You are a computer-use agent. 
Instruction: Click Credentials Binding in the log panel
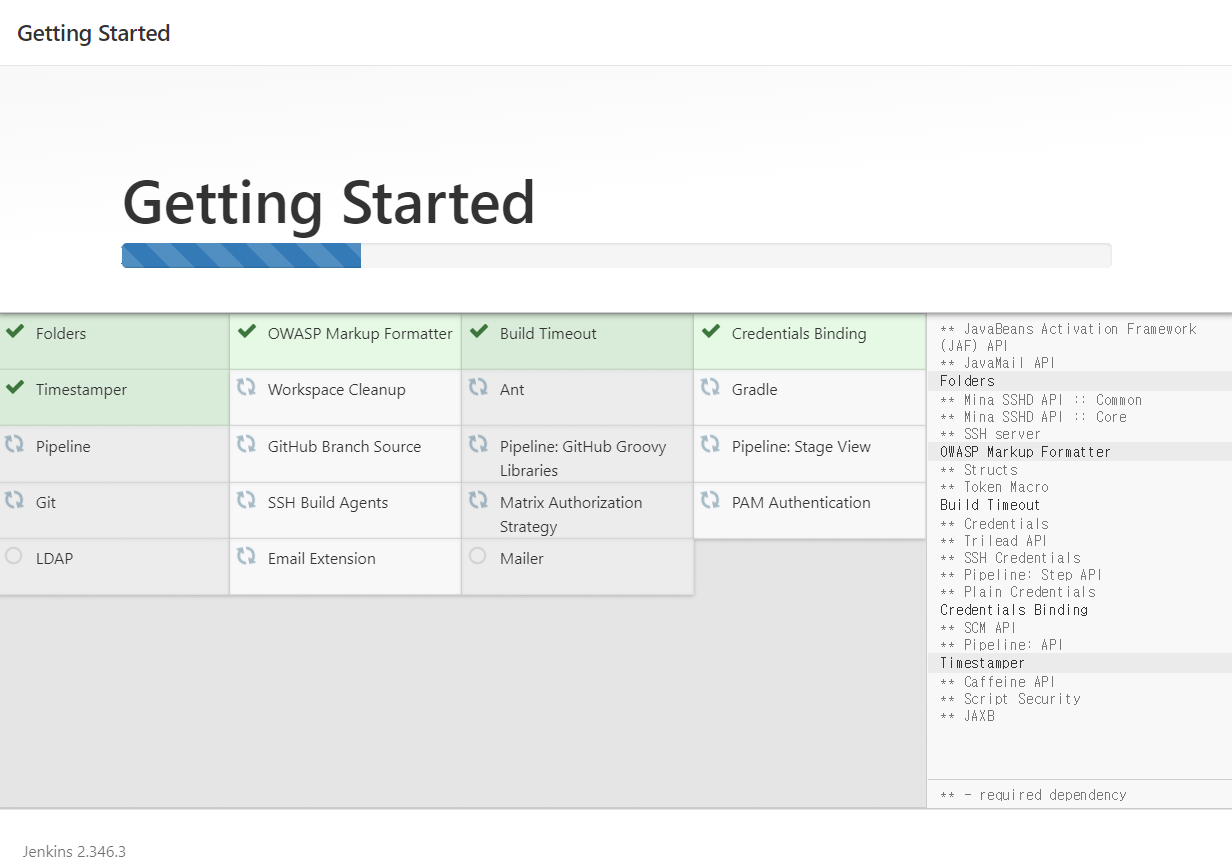point(1014,610)
